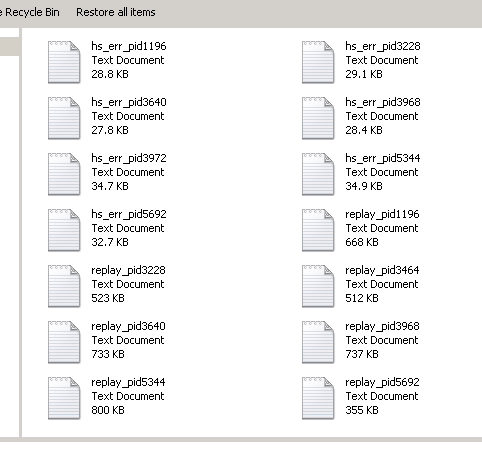Click the 29.1 KB size text

pyautogui.click(x=364, y=74)
